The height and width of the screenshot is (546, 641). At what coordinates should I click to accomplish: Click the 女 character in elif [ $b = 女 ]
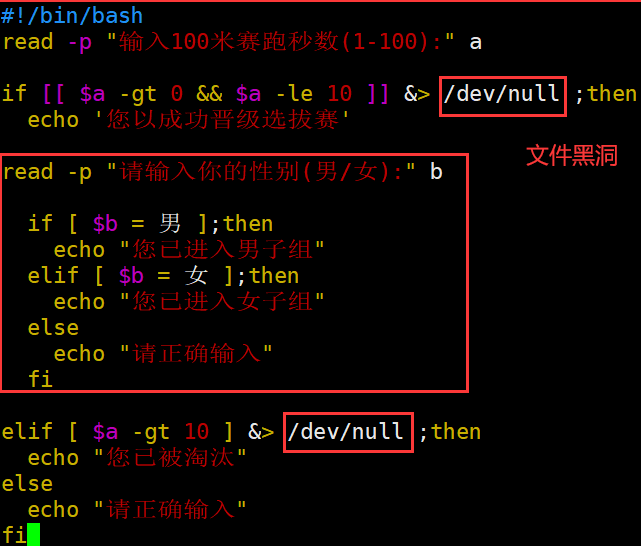[196, 276]
